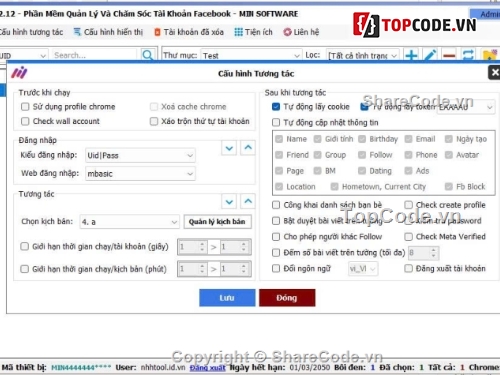500x375 pixels.
Task: Open Thư mục Test dropdown
Action: [x=251, y=55]
